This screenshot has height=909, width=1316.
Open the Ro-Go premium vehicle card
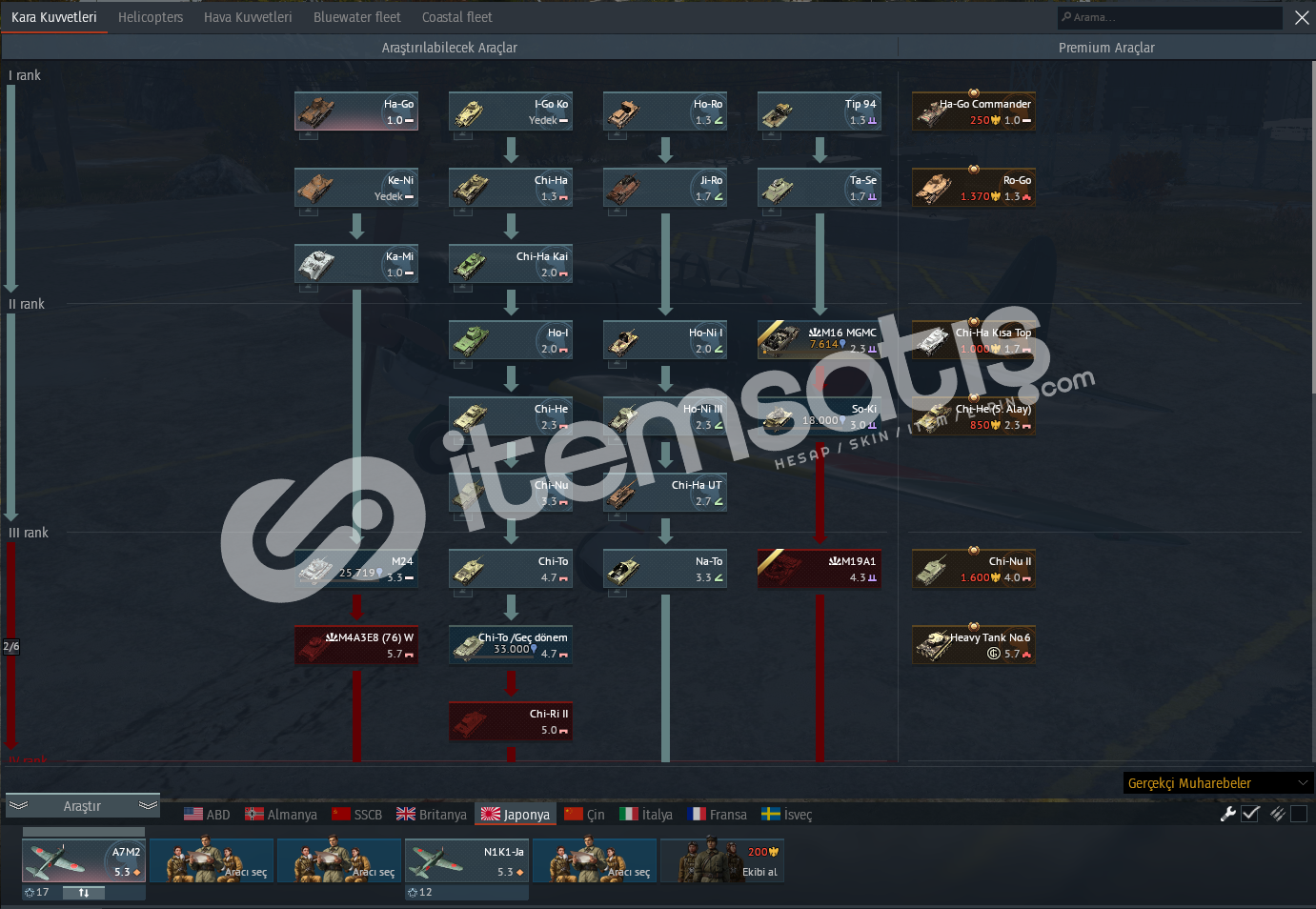click(974, 188)
